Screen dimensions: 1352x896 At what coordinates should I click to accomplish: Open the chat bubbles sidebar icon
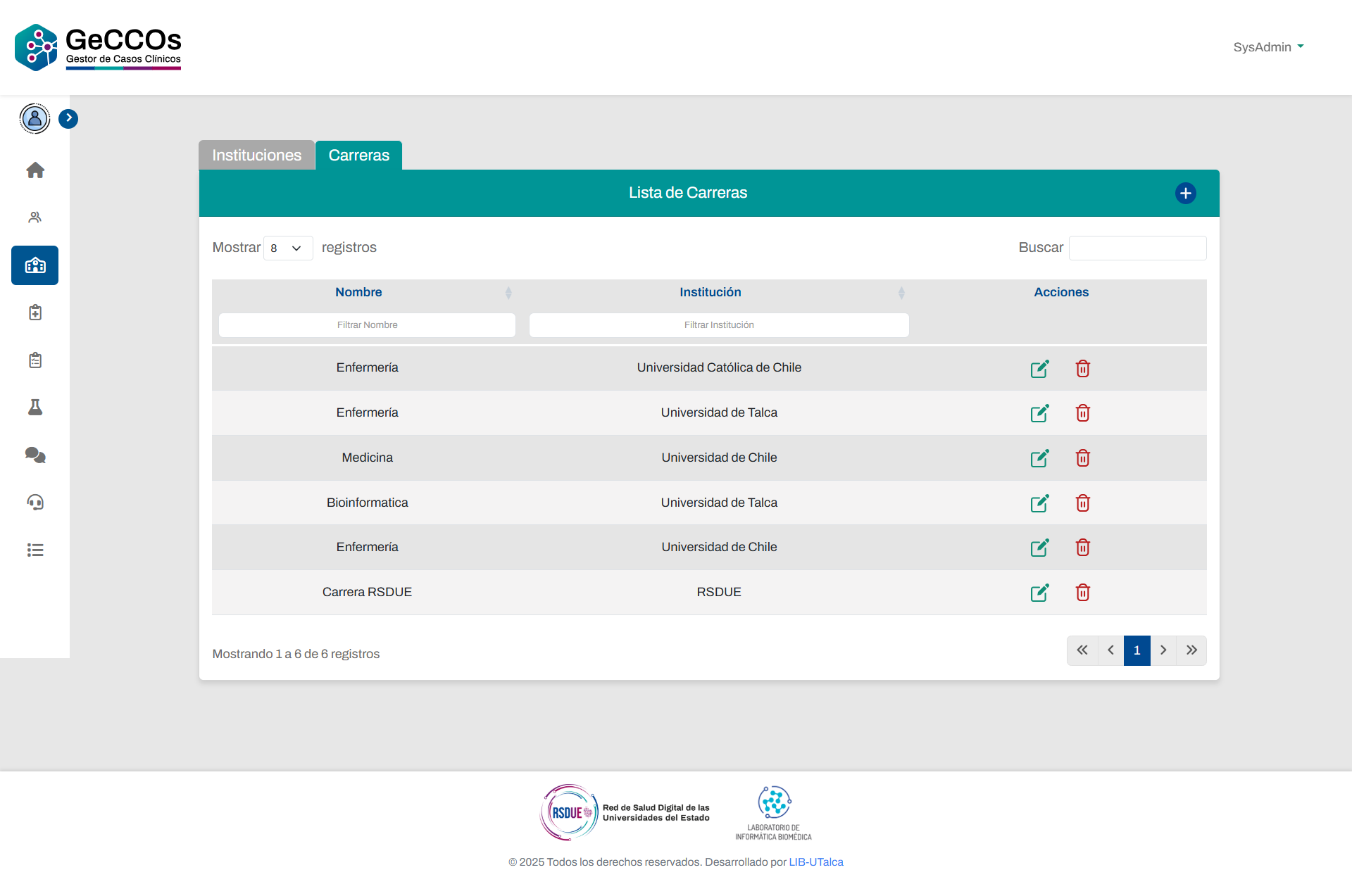(35, 455)
